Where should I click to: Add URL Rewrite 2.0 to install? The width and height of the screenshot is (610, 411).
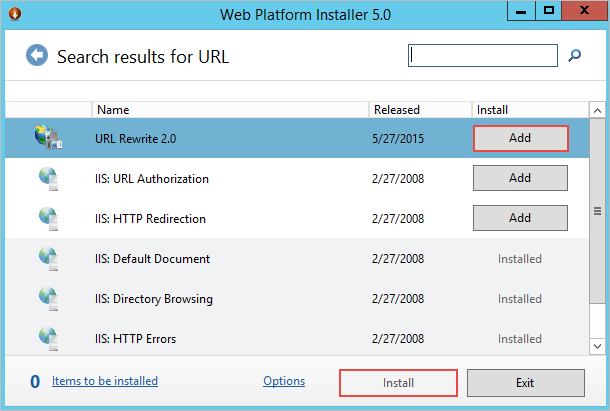[520, 138]
